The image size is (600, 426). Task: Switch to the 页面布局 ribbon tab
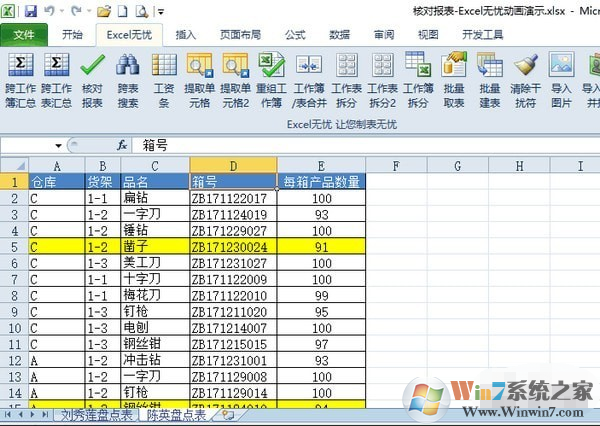coord(241,34)
